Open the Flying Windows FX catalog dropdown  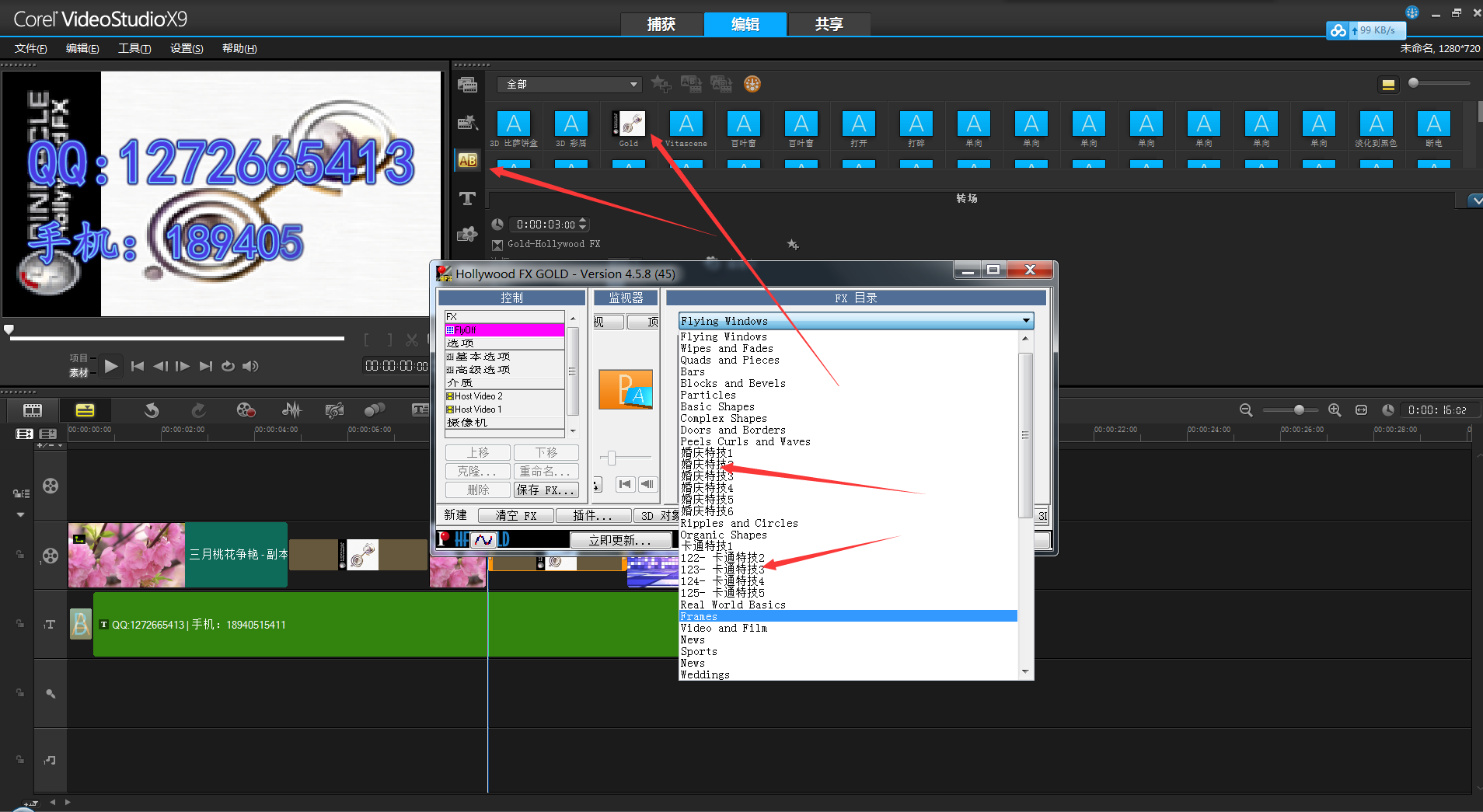pos(856,321)
